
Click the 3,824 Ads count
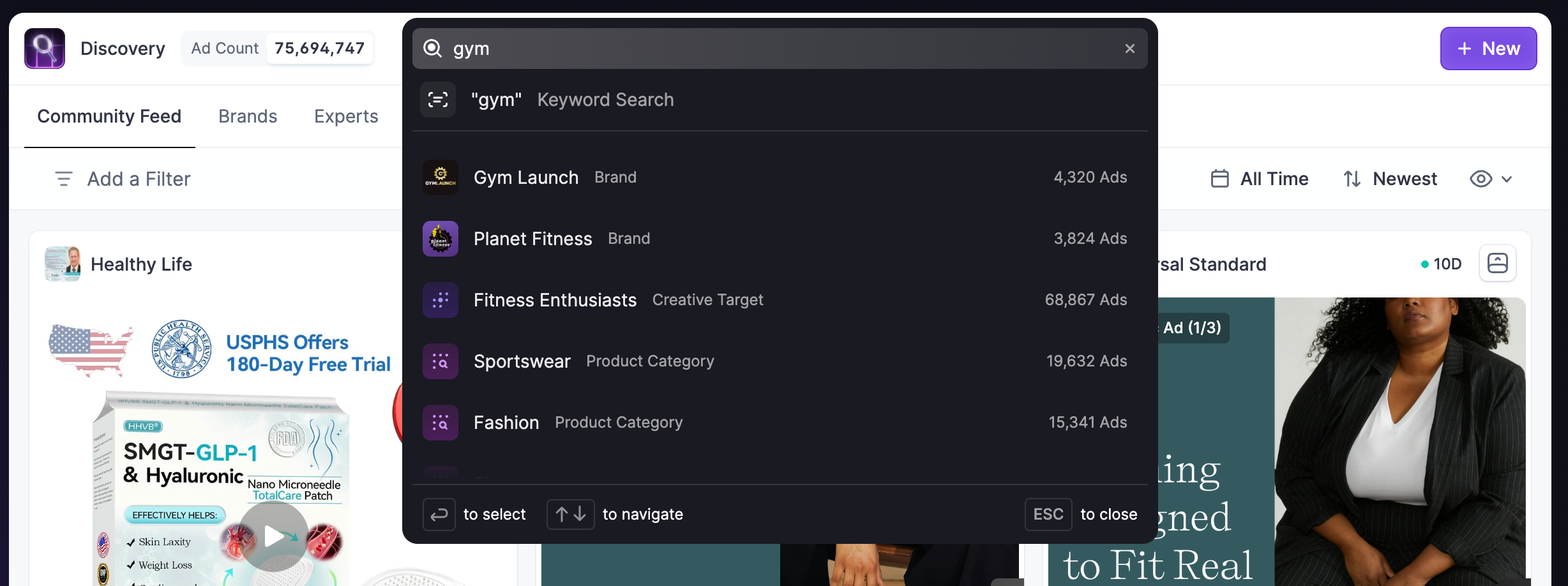pyautogui.click(x=1090, y=239)
